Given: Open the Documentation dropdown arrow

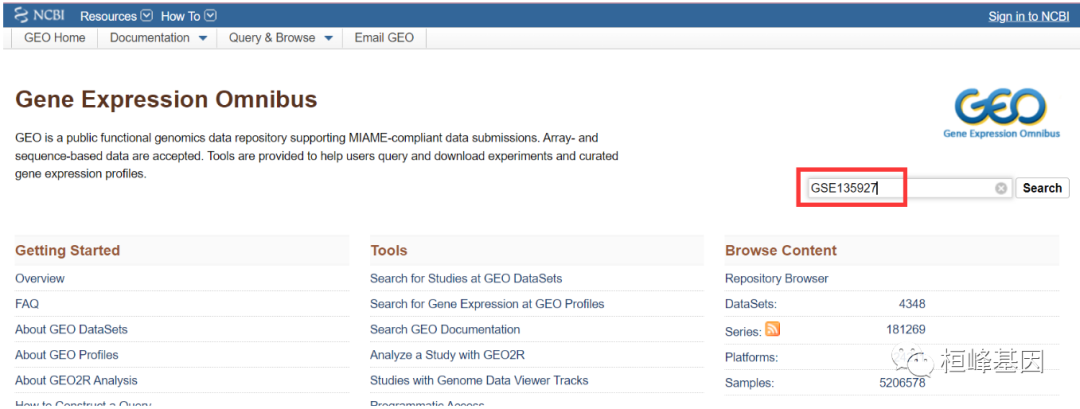Looking at the screenshot, I should tap(202, 39).
